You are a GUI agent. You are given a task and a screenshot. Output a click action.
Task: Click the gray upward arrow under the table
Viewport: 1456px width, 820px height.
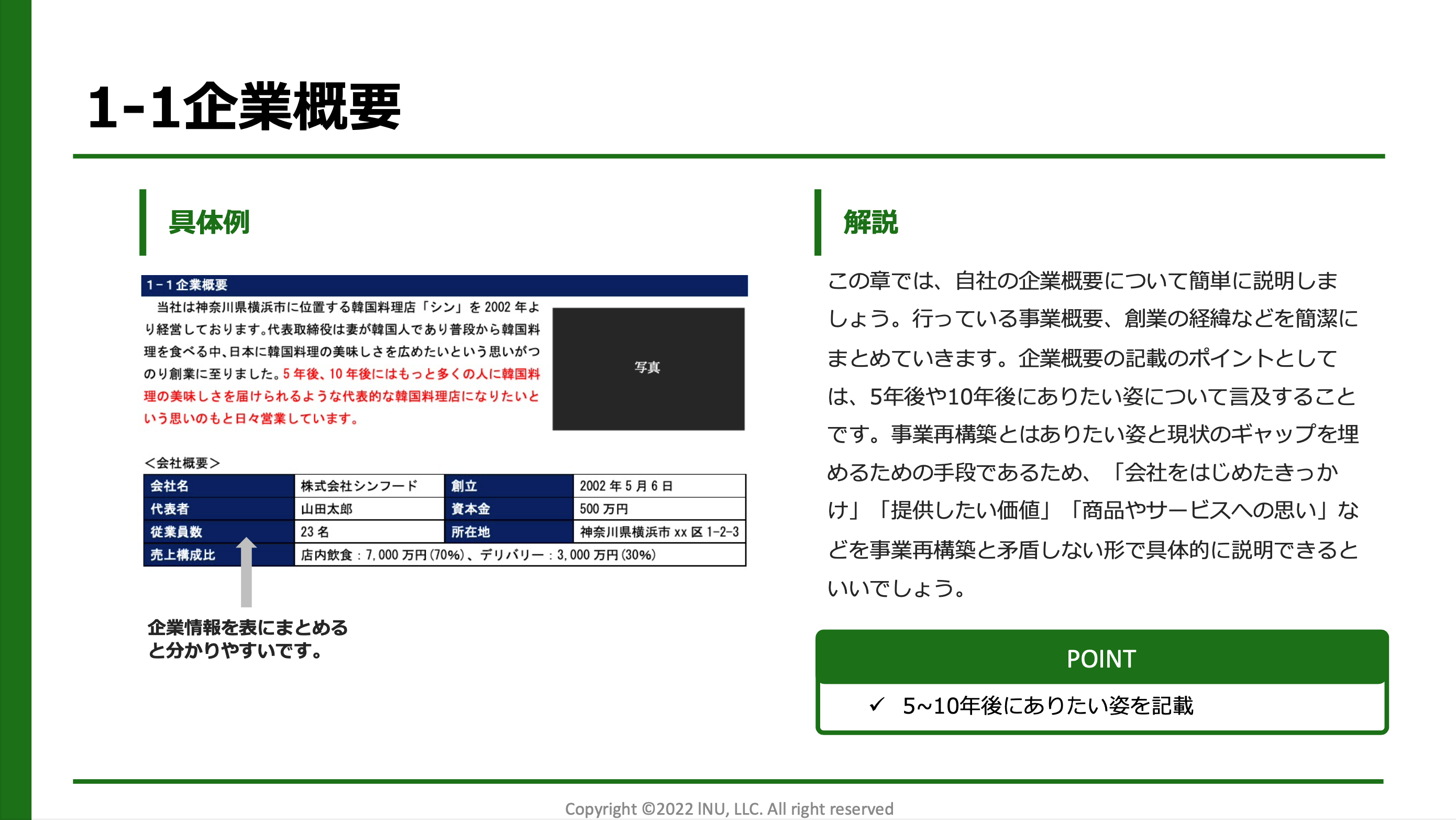tap(246, 574)
